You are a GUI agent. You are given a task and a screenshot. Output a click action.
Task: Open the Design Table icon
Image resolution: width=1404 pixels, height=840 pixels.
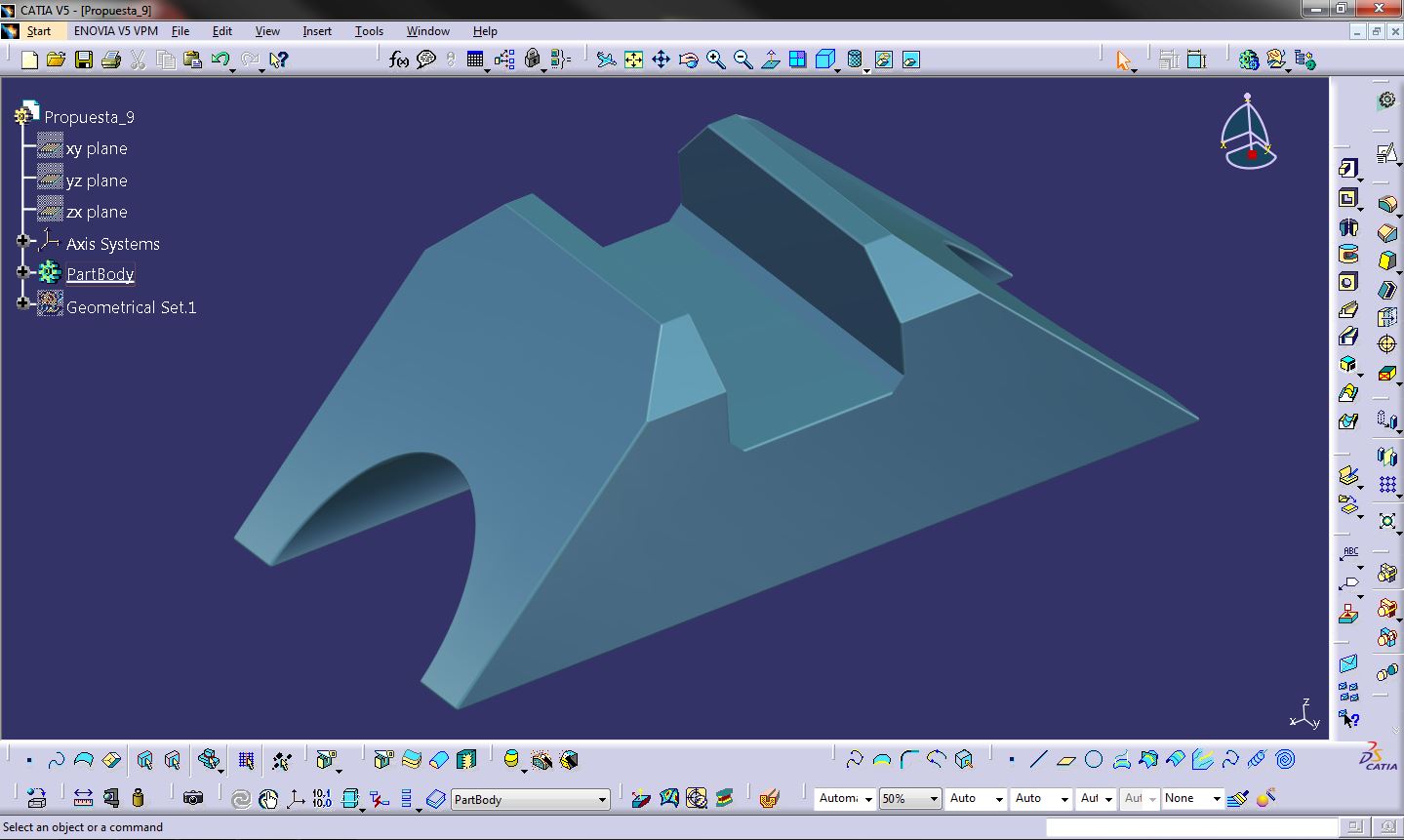pos(475,60)
